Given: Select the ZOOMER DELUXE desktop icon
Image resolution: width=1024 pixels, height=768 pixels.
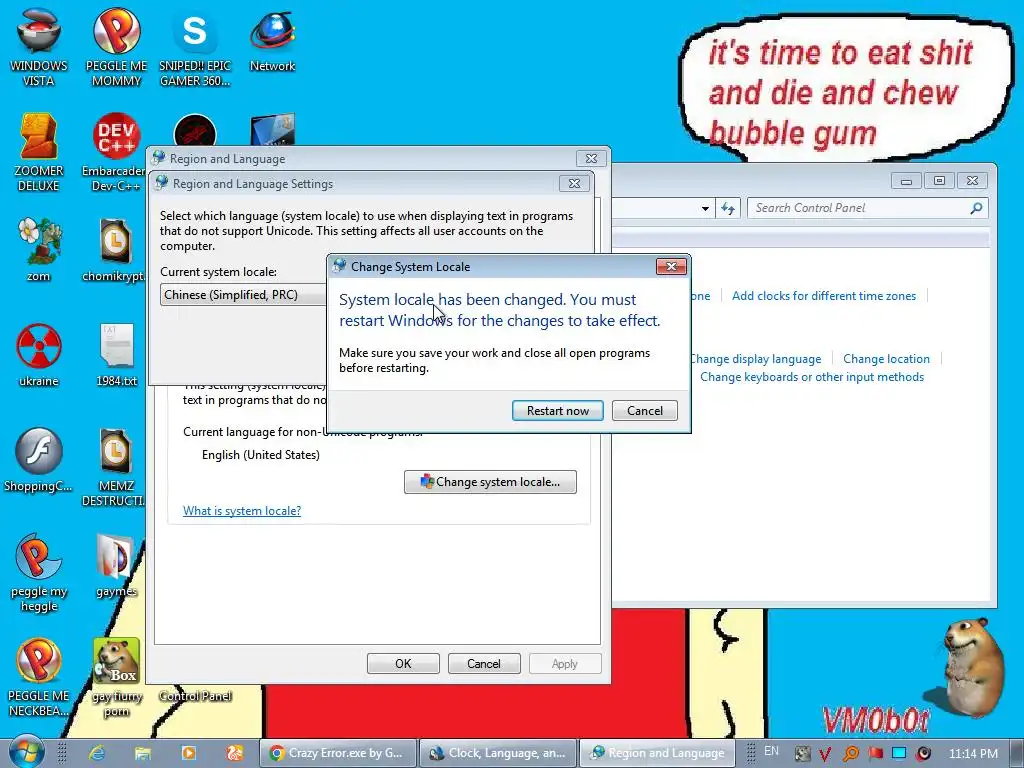Looking at the screenshot, I should (x=39, y=152).
